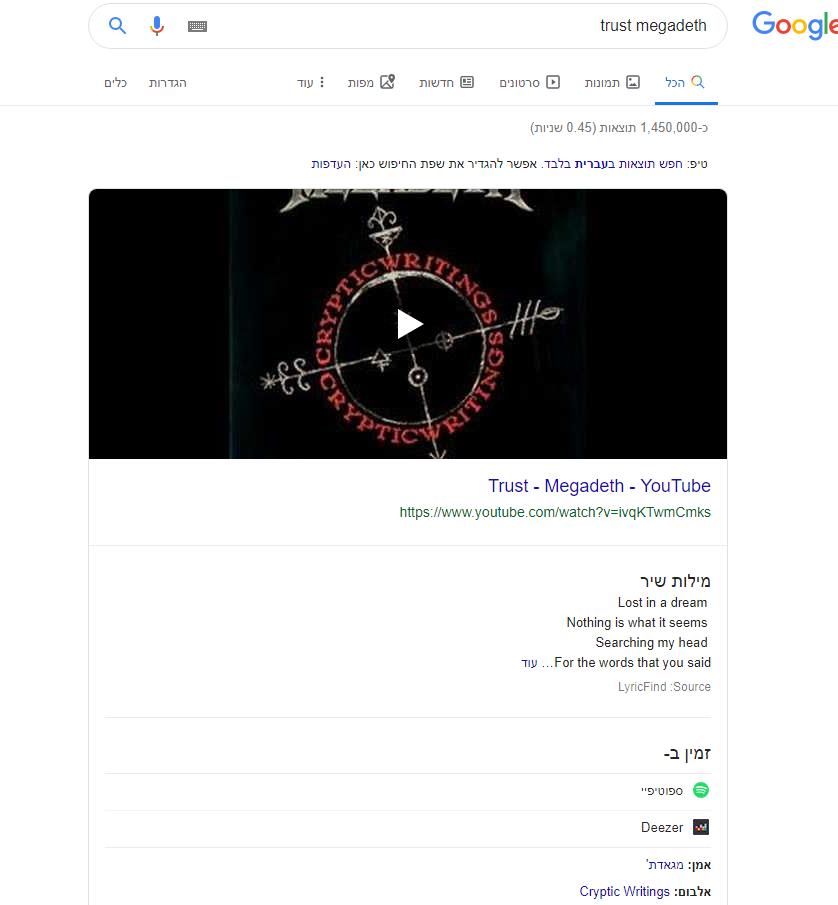Click the blue search magnifier icon
The image size is (838, 905).
point(117,25)
